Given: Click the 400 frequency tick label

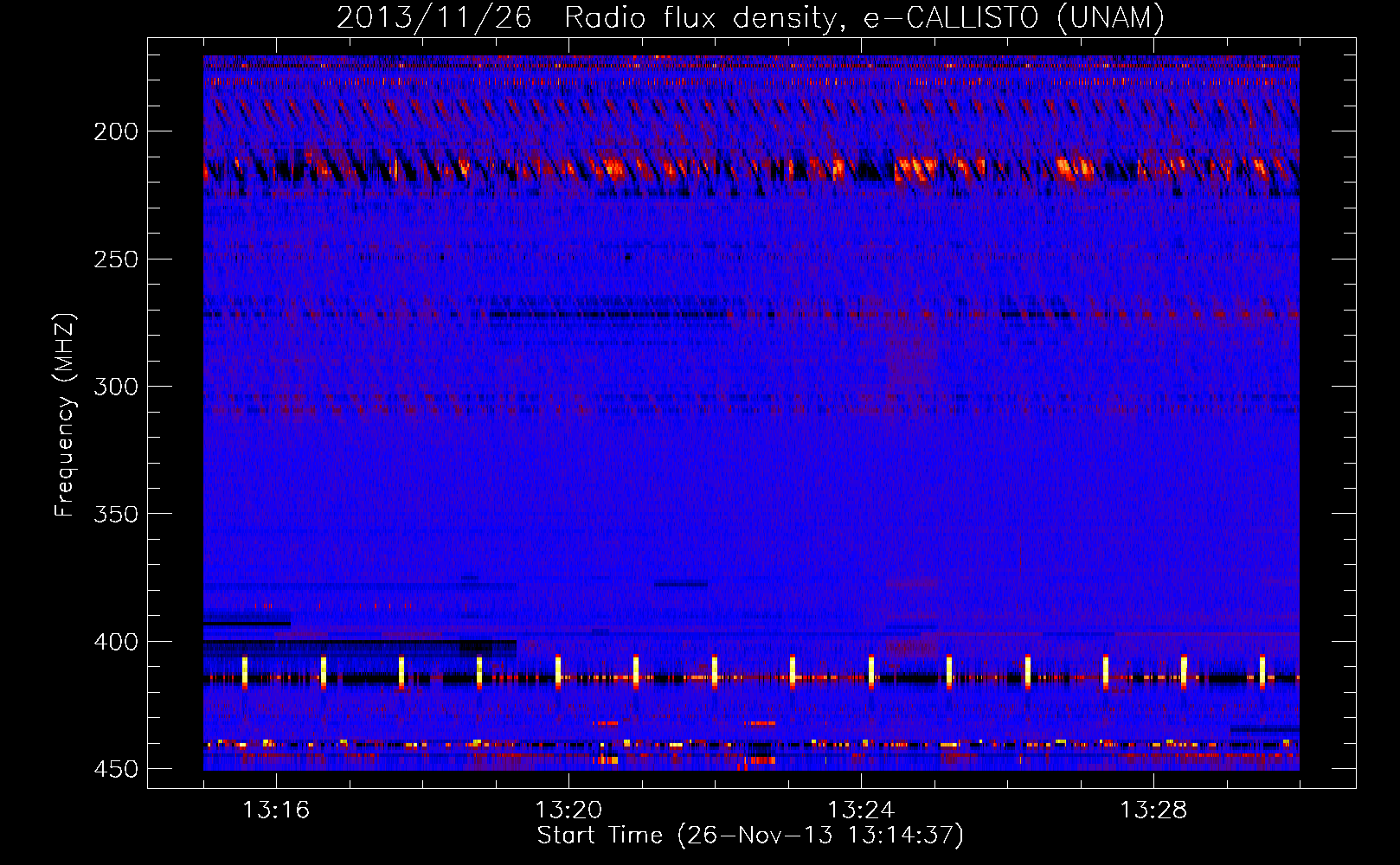Looking at the screenshot, I should tap(116, 642).
